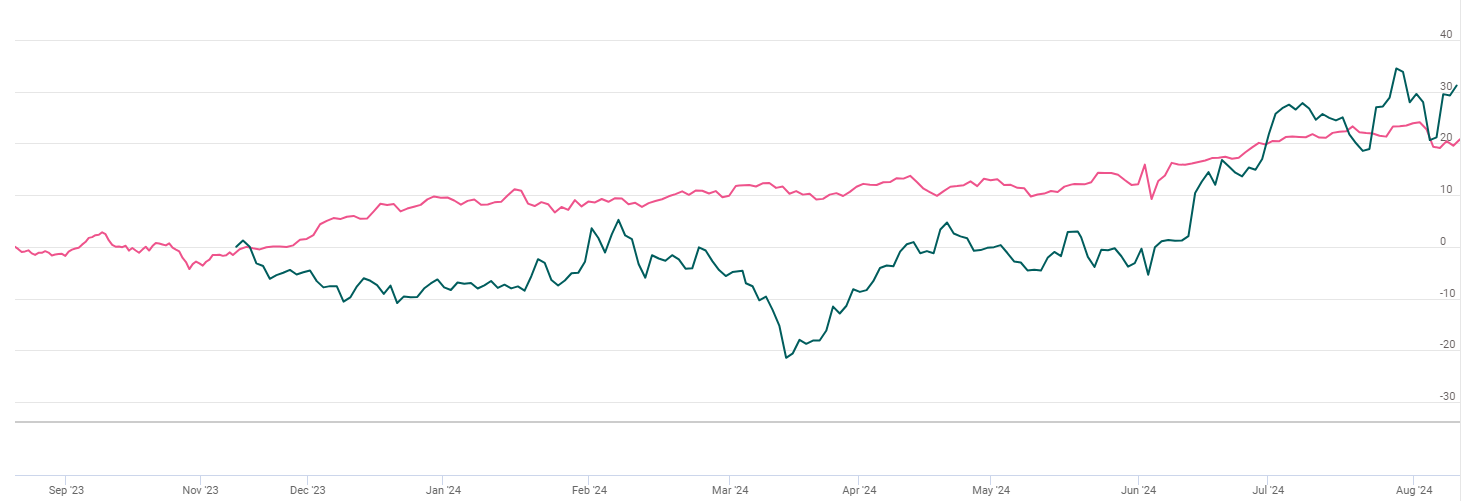Viewport: 1466px width, 501px height.
Task: Click the Dec '23 axis tick label
Action: [x=308, y=490]
